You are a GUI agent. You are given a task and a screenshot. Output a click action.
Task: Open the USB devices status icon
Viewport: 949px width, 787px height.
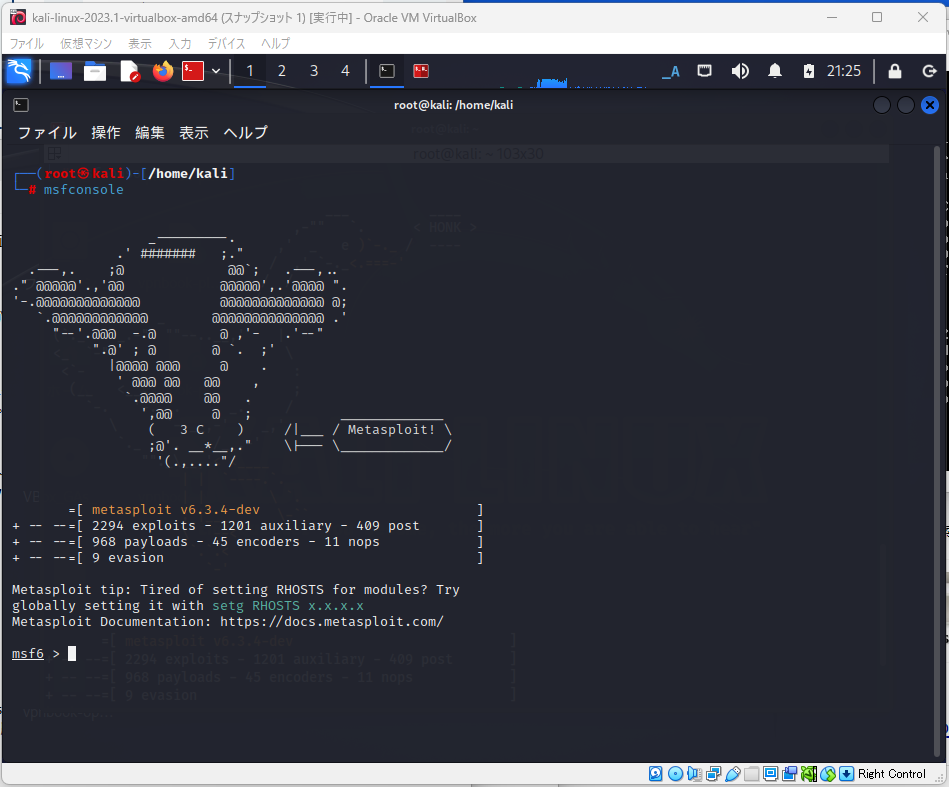(734, 773)
